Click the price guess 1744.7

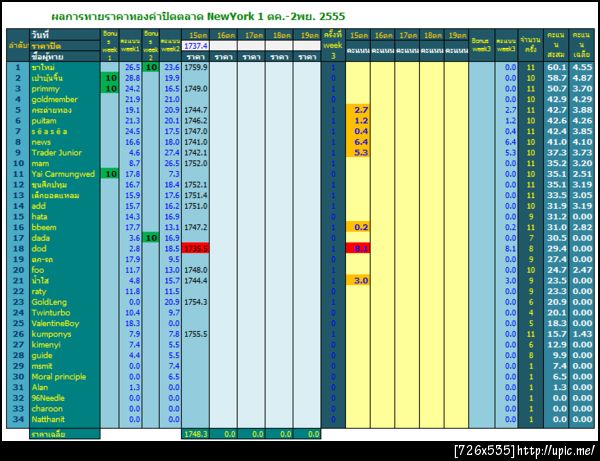point(196,110)
